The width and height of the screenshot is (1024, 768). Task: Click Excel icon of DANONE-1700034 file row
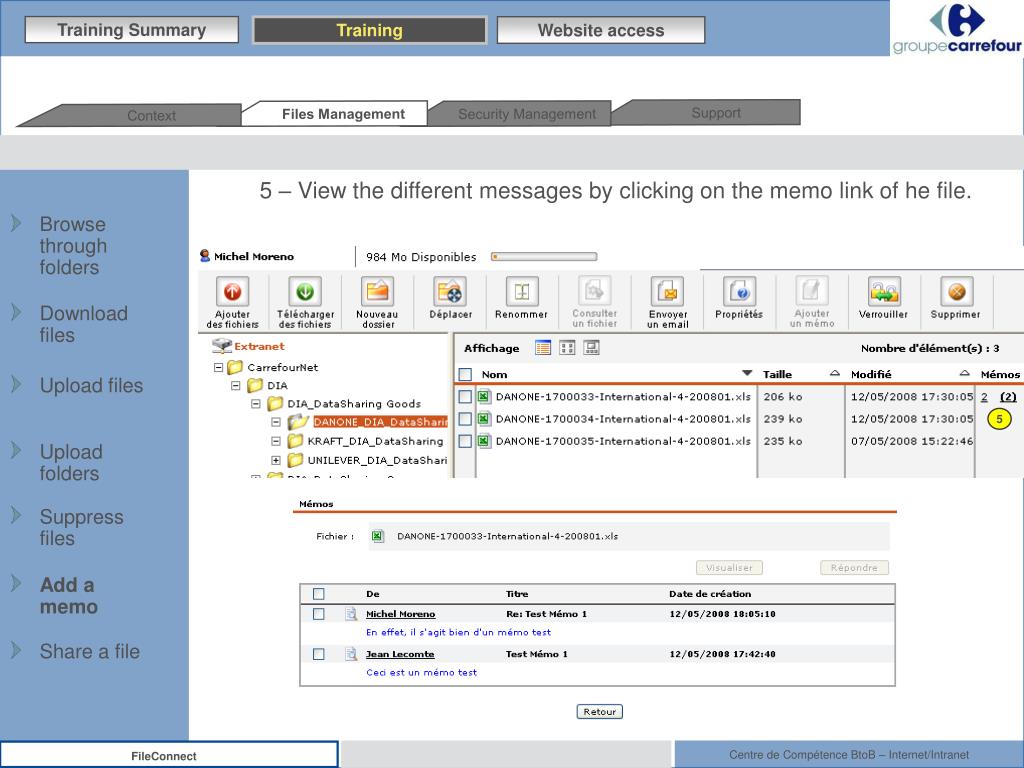pyautogui.click(x=483, y=419)
